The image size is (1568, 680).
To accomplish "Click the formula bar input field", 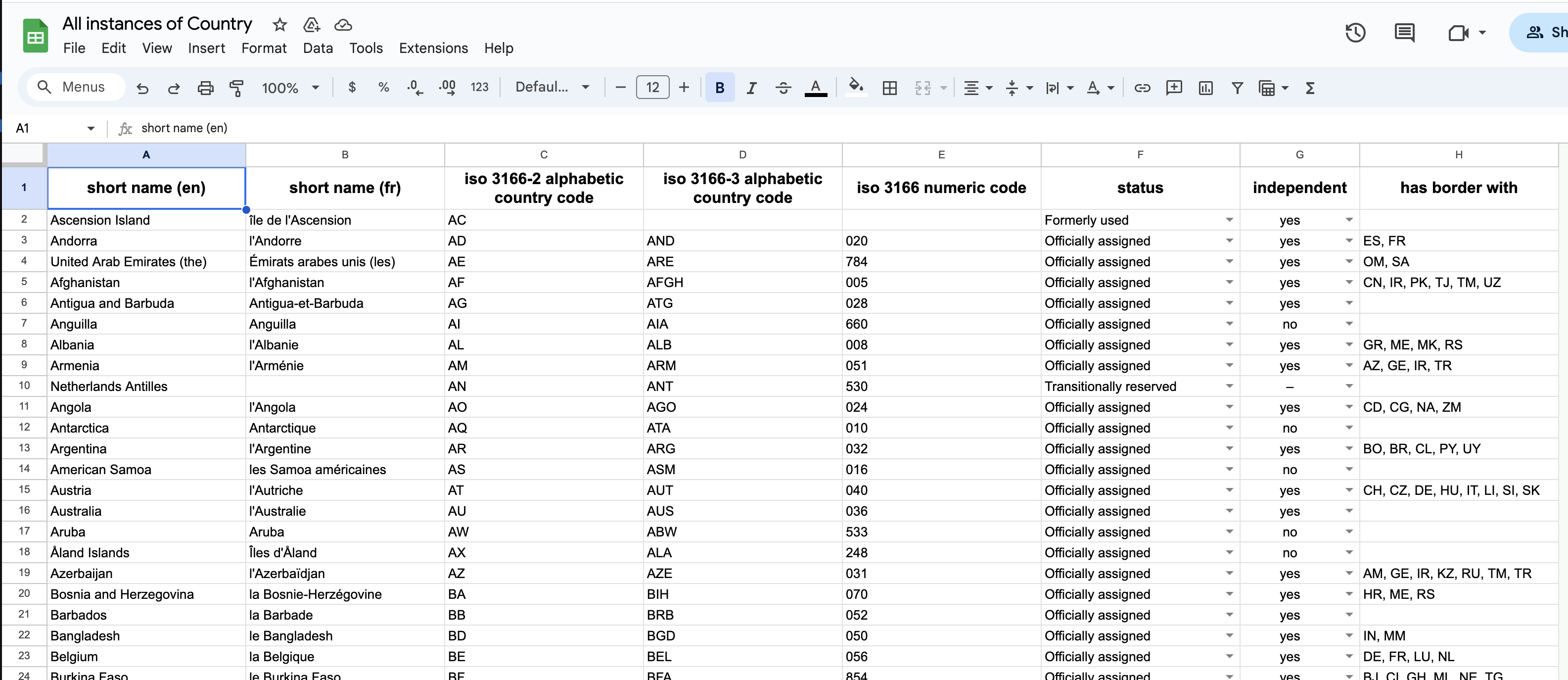I will pyautogui.click(x=365, y=128).
